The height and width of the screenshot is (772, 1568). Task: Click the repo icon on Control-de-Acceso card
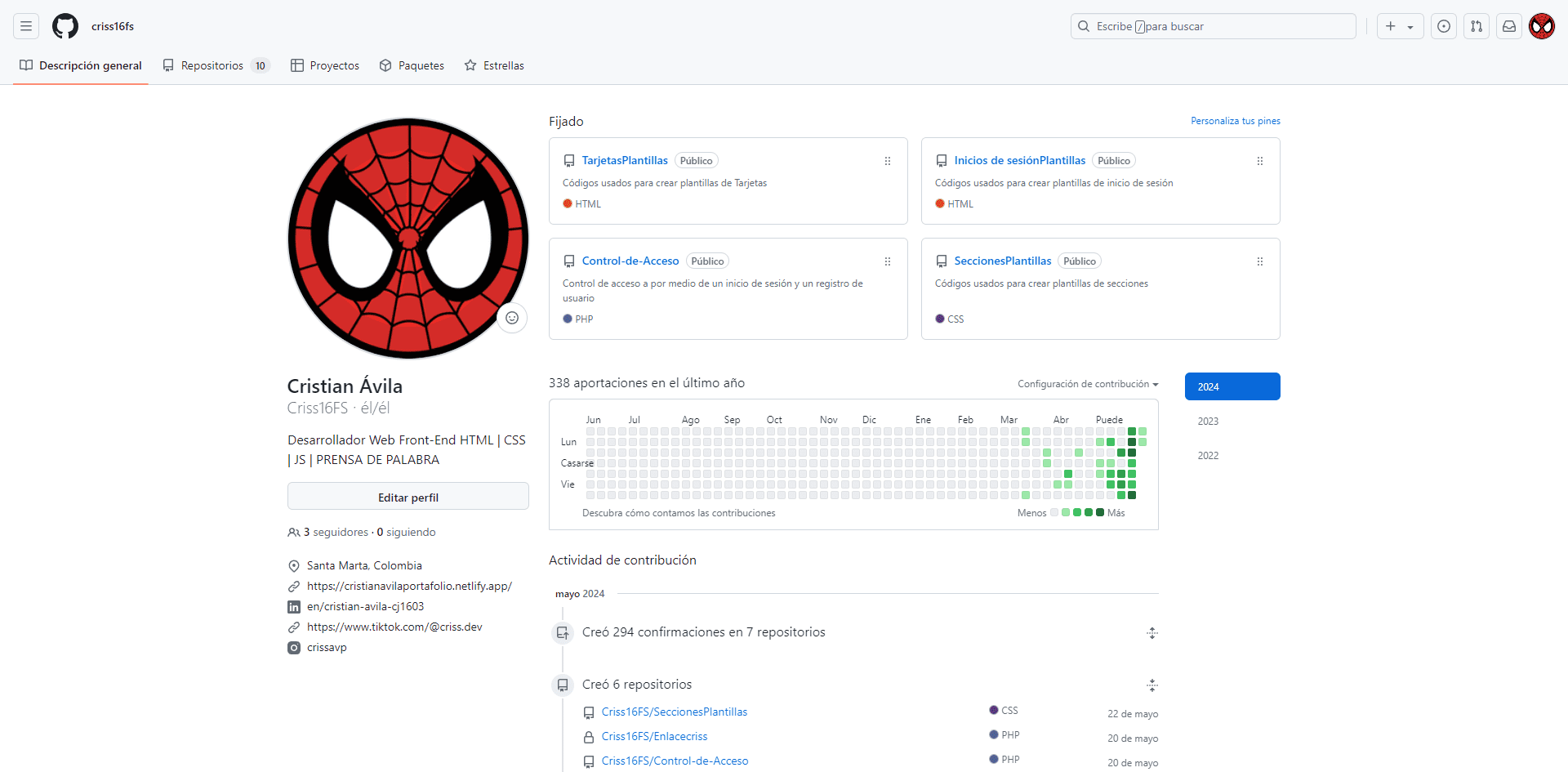point(569,261)
